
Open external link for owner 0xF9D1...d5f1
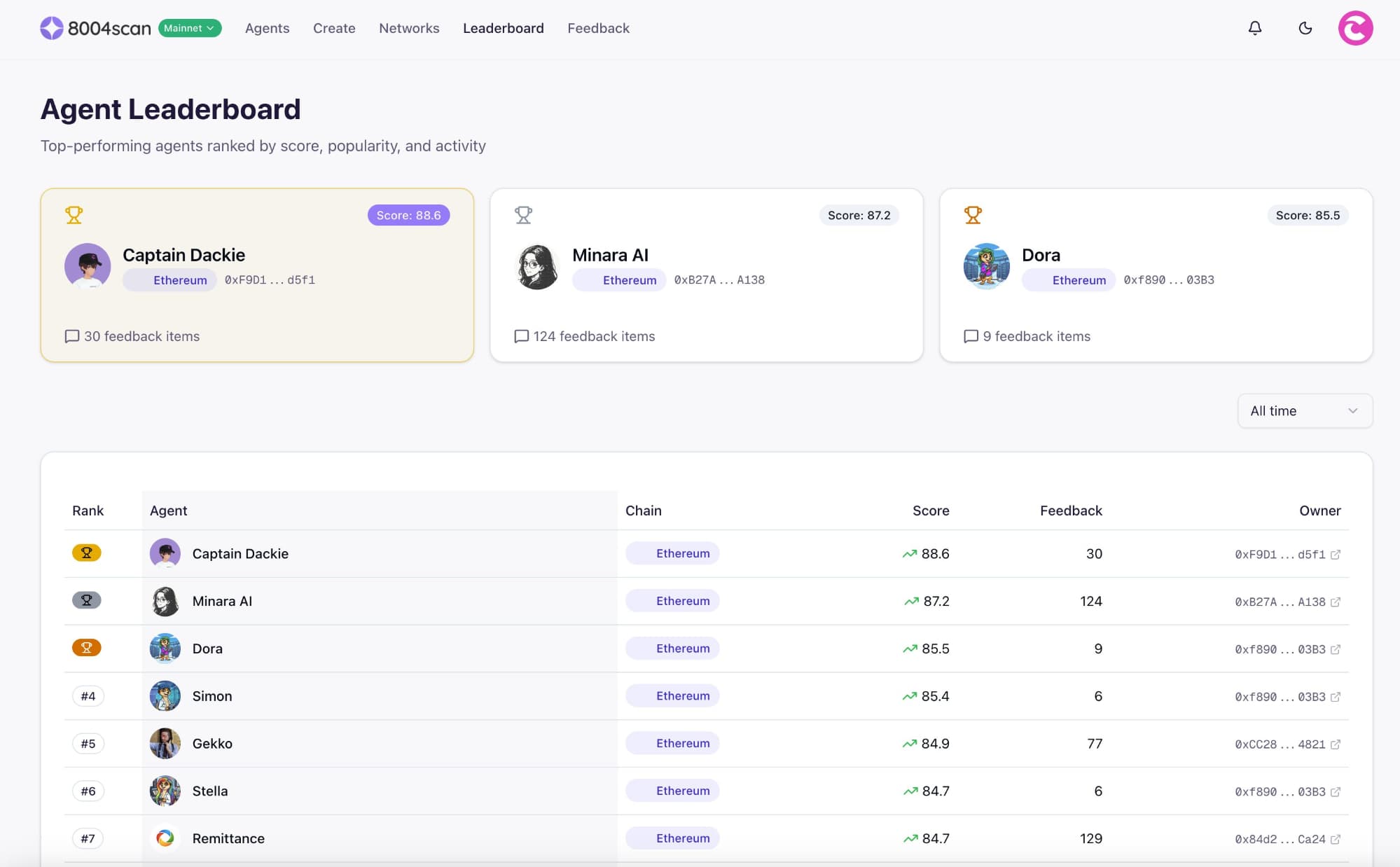[x=1335, y=555]
